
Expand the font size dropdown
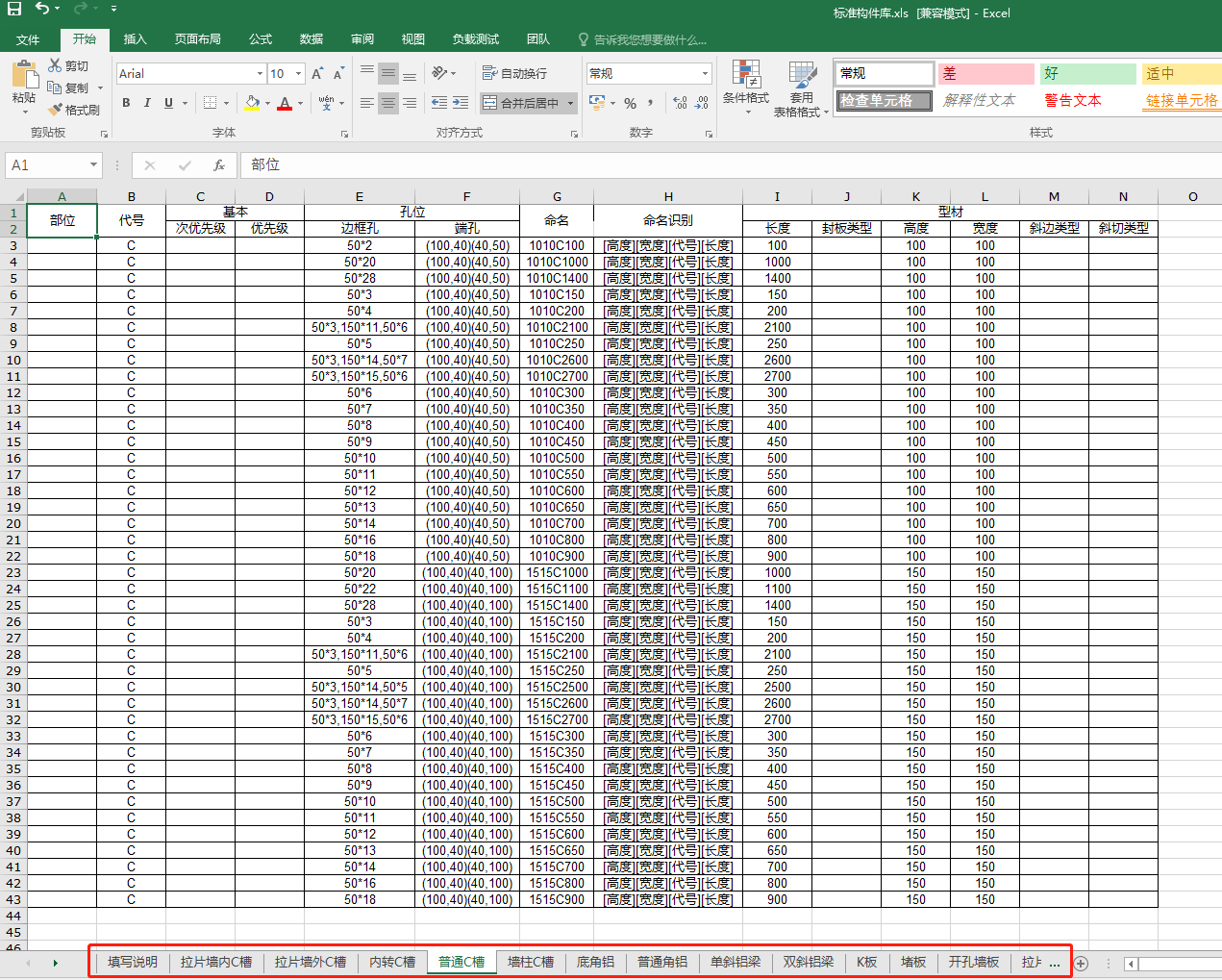click(x=298, y=74)
